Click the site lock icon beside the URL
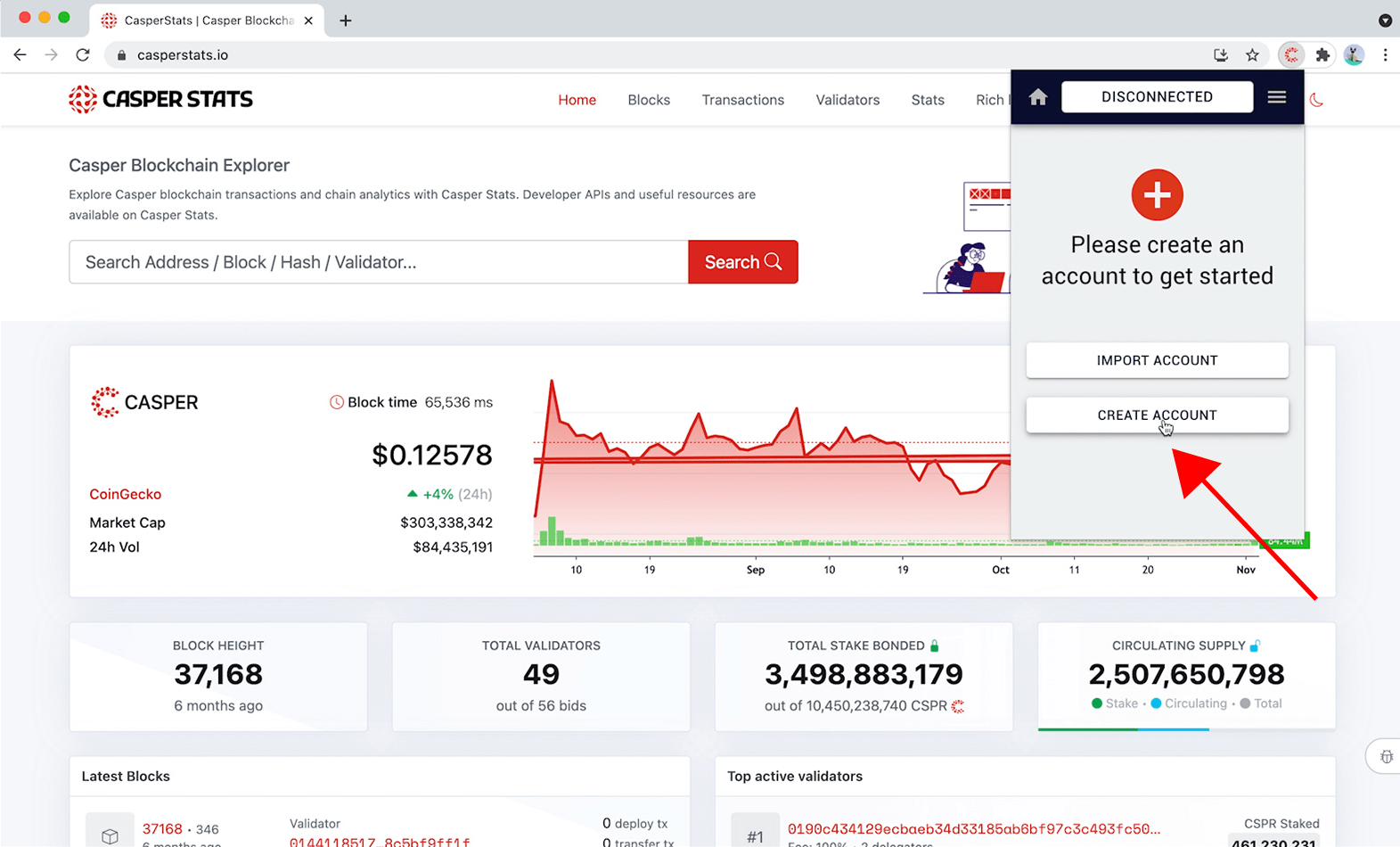The image size is (1400, 847). 121,55
